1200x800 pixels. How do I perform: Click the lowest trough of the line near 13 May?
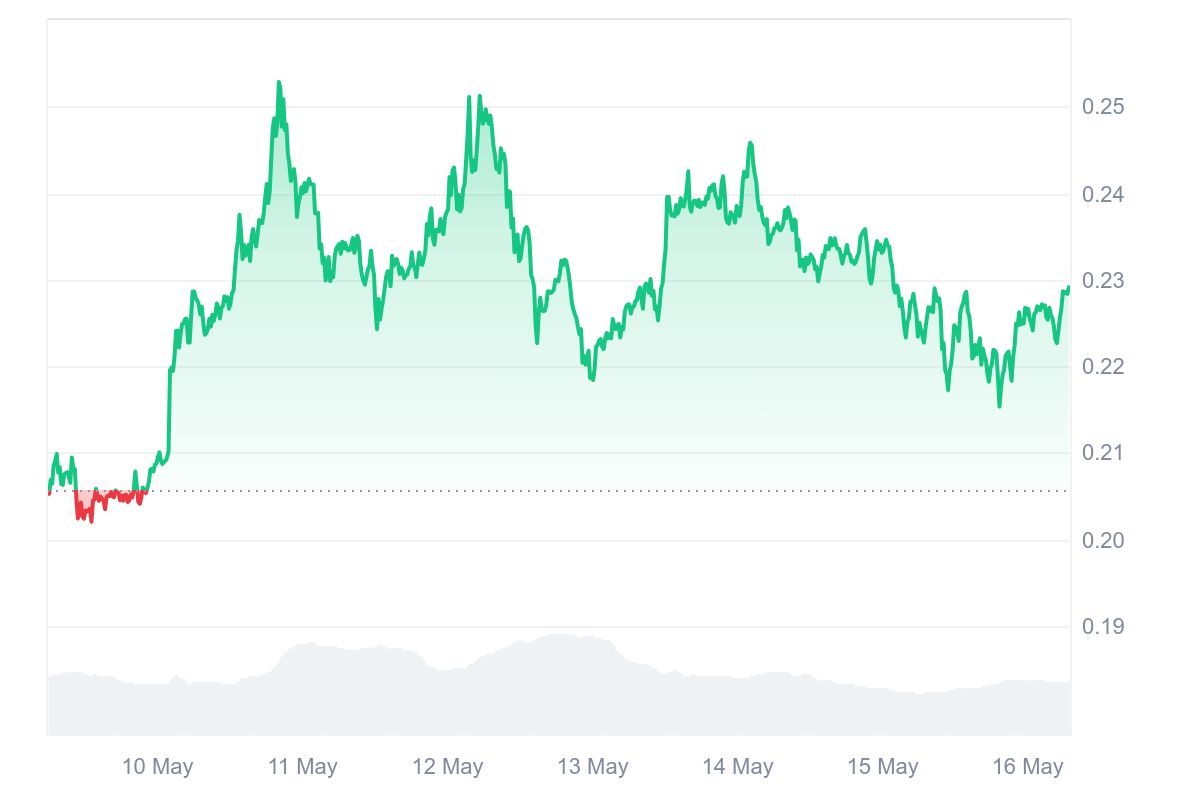(x=592, y=379)
